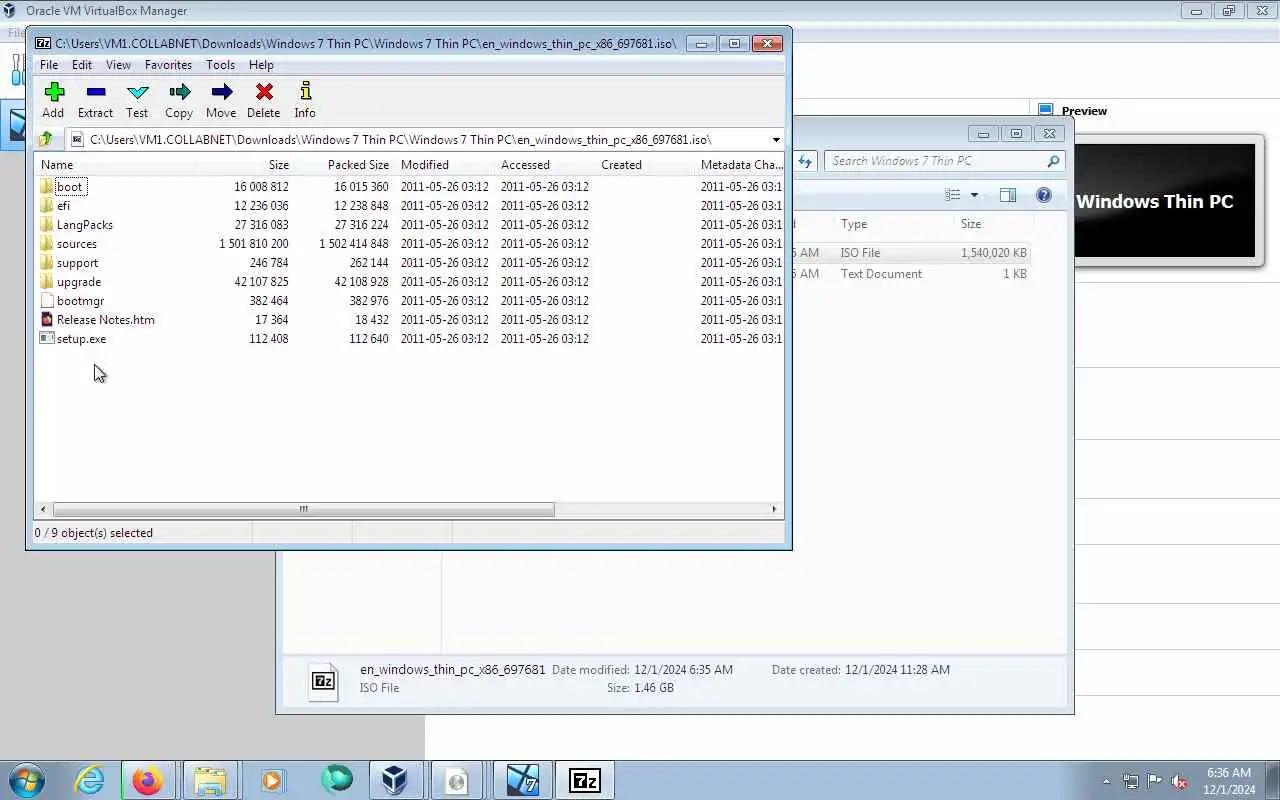Select the efi folder icon
Image resolution: width=1280 pixels, height=800 pixels.
coord(46,206)
